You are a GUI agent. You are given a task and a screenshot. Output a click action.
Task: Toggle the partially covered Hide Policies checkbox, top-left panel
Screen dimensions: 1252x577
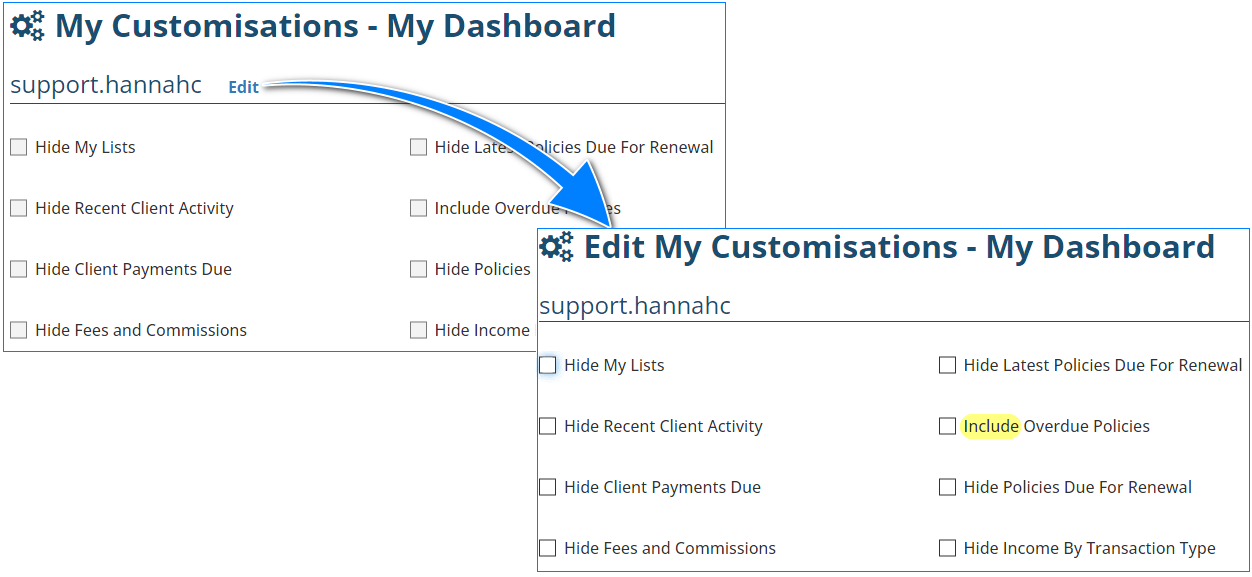click(419, 270)
